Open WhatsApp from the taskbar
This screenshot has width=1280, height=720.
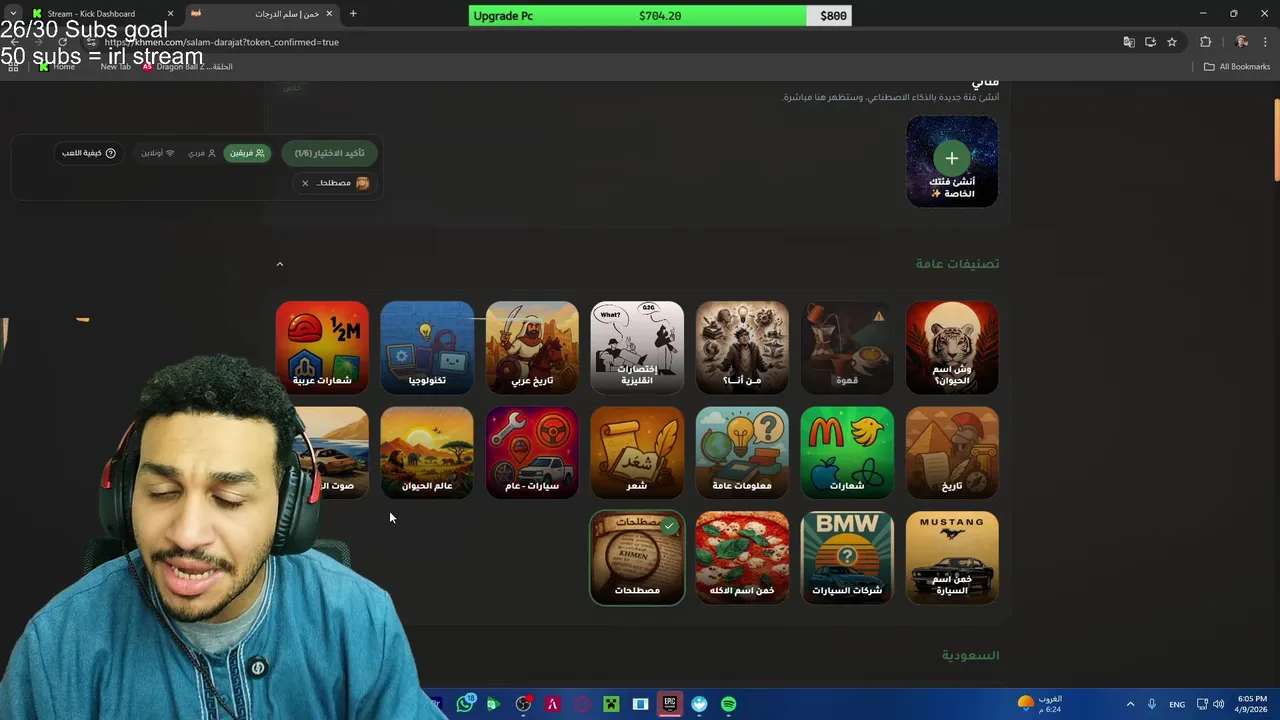coord(465,704)
